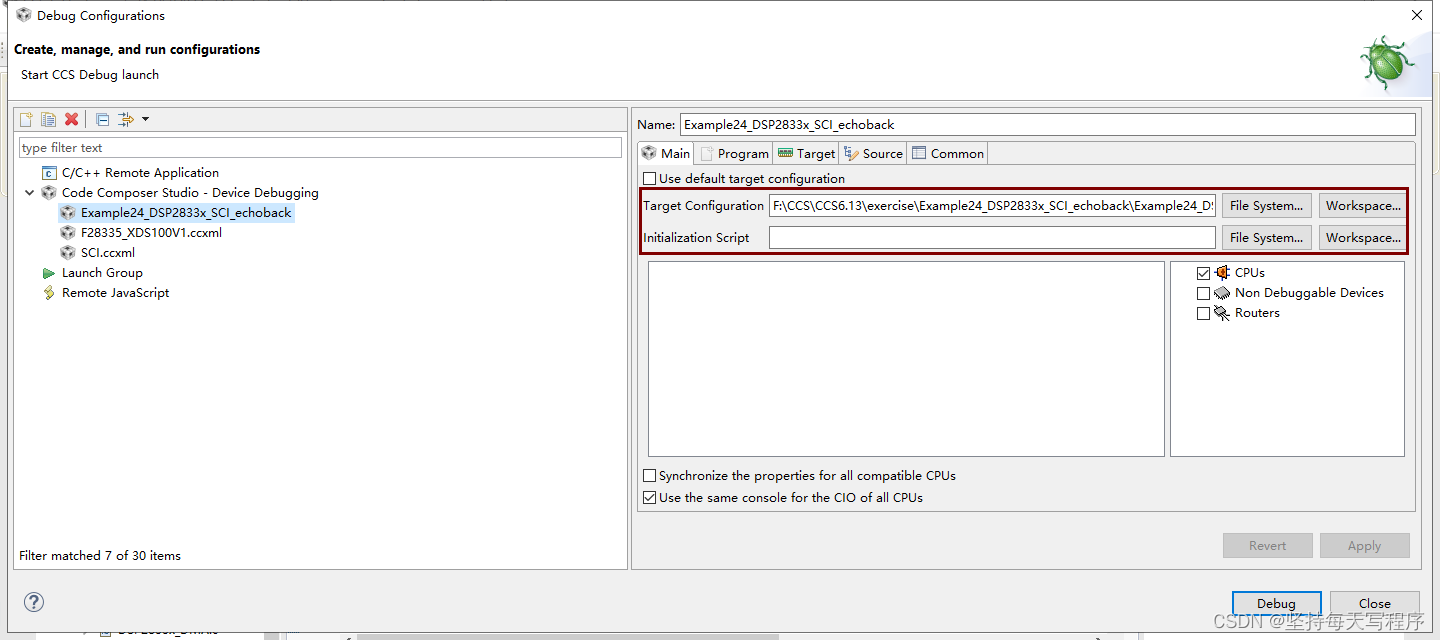Click the Apply button

(1364, 545)
